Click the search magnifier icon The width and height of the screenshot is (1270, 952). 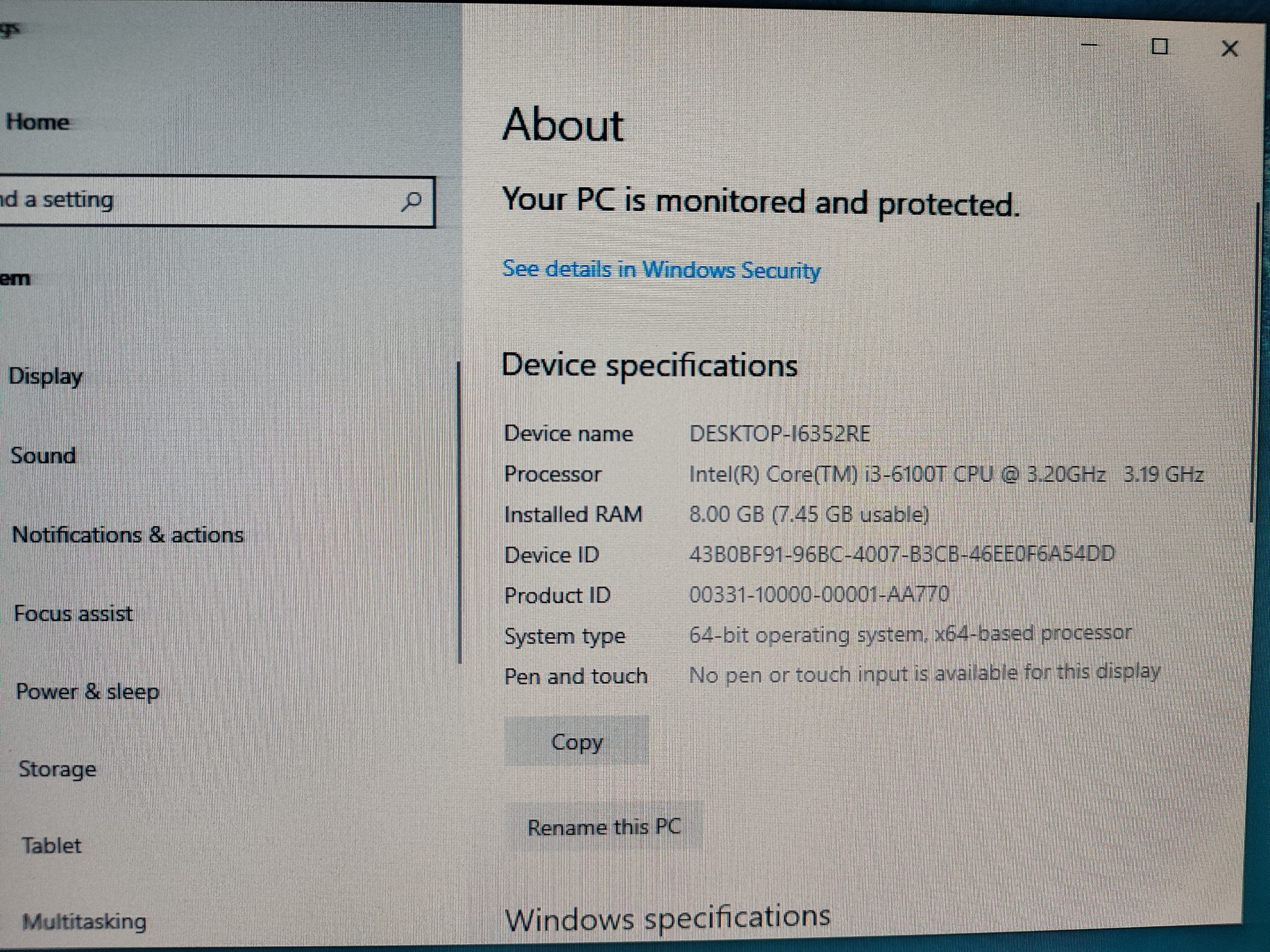[x=411, y=201]
